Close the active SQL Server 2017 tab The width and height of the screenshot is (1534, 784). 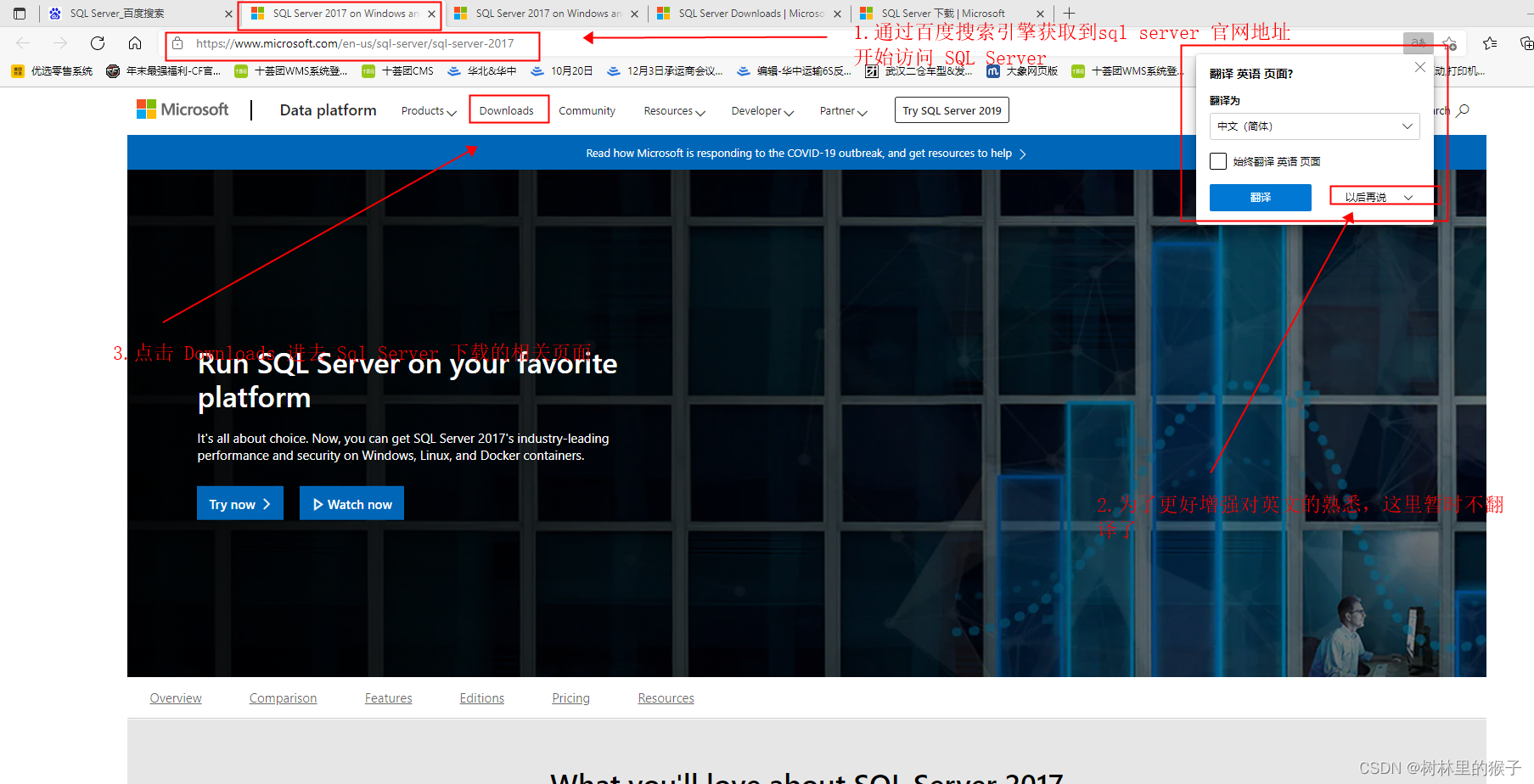click(x=431, y=14)
